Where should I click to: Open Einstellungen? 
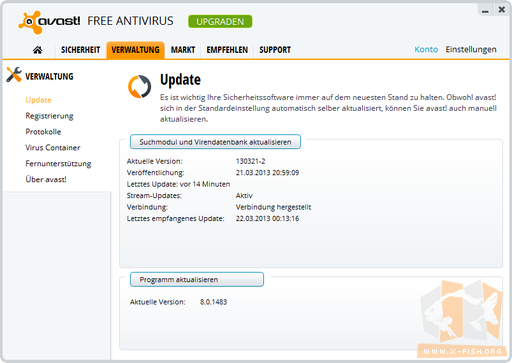click(x=471, y=49)
